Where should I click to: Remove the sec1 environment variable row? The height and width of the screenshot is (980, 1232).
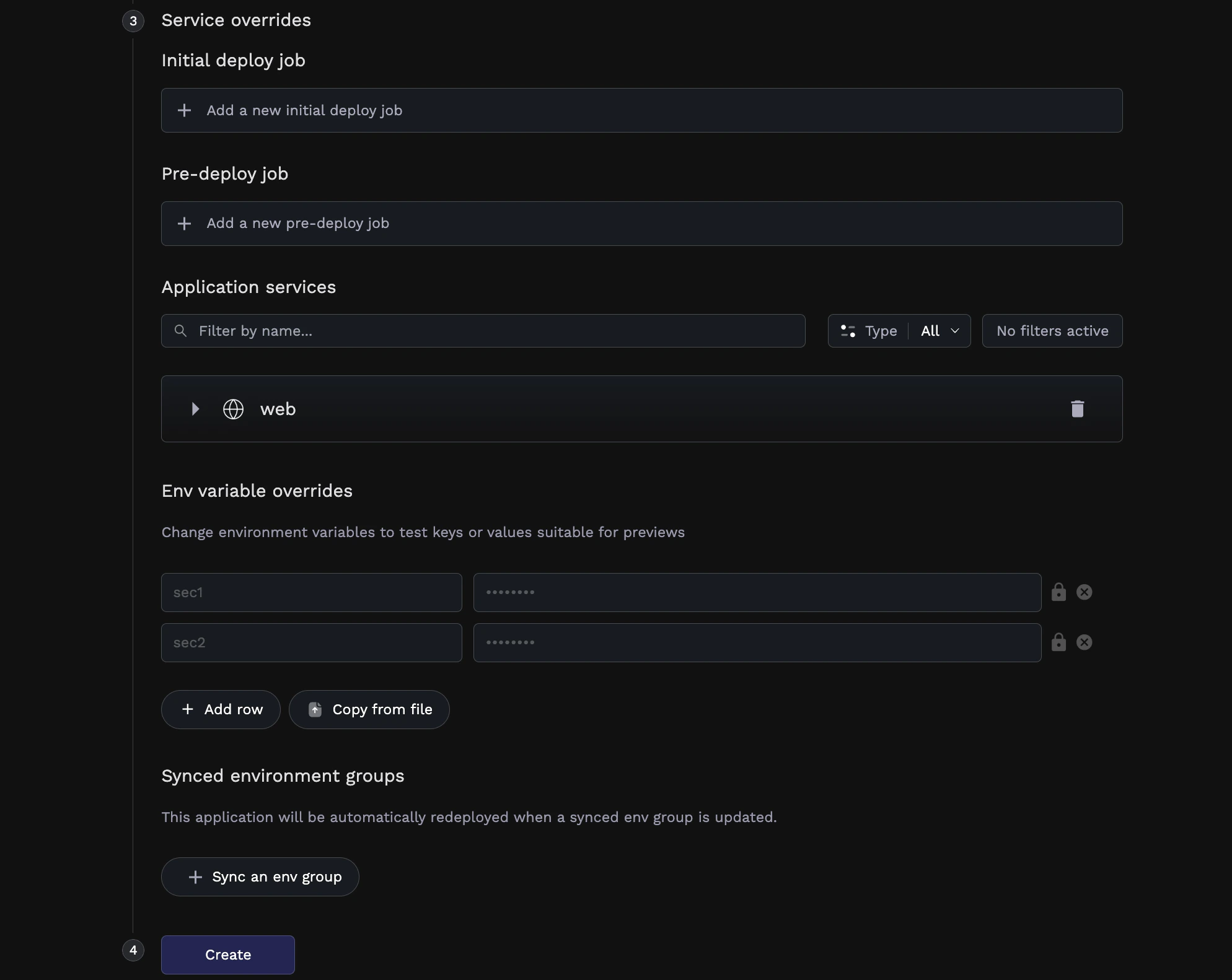tap(1084, 592)
